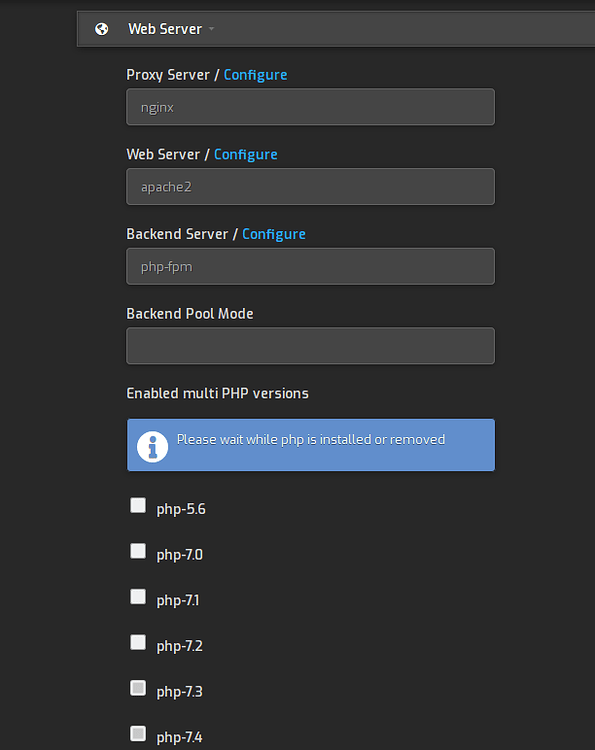This screenshot has height=750, width=595.
Task: Click the php-7.4 label text
Action: pyautogui.click(x=179, y=737)
